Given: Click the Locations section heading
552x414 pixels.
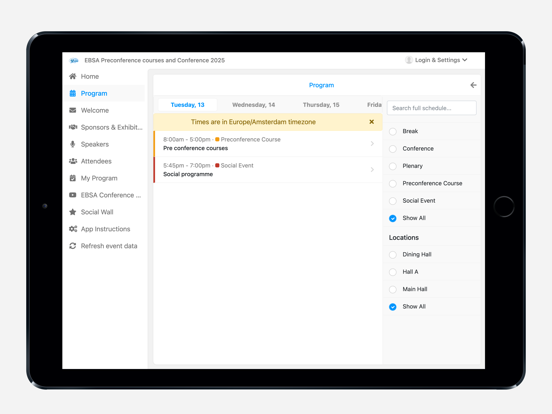Looking at the screenshot, I should point(404,237).
